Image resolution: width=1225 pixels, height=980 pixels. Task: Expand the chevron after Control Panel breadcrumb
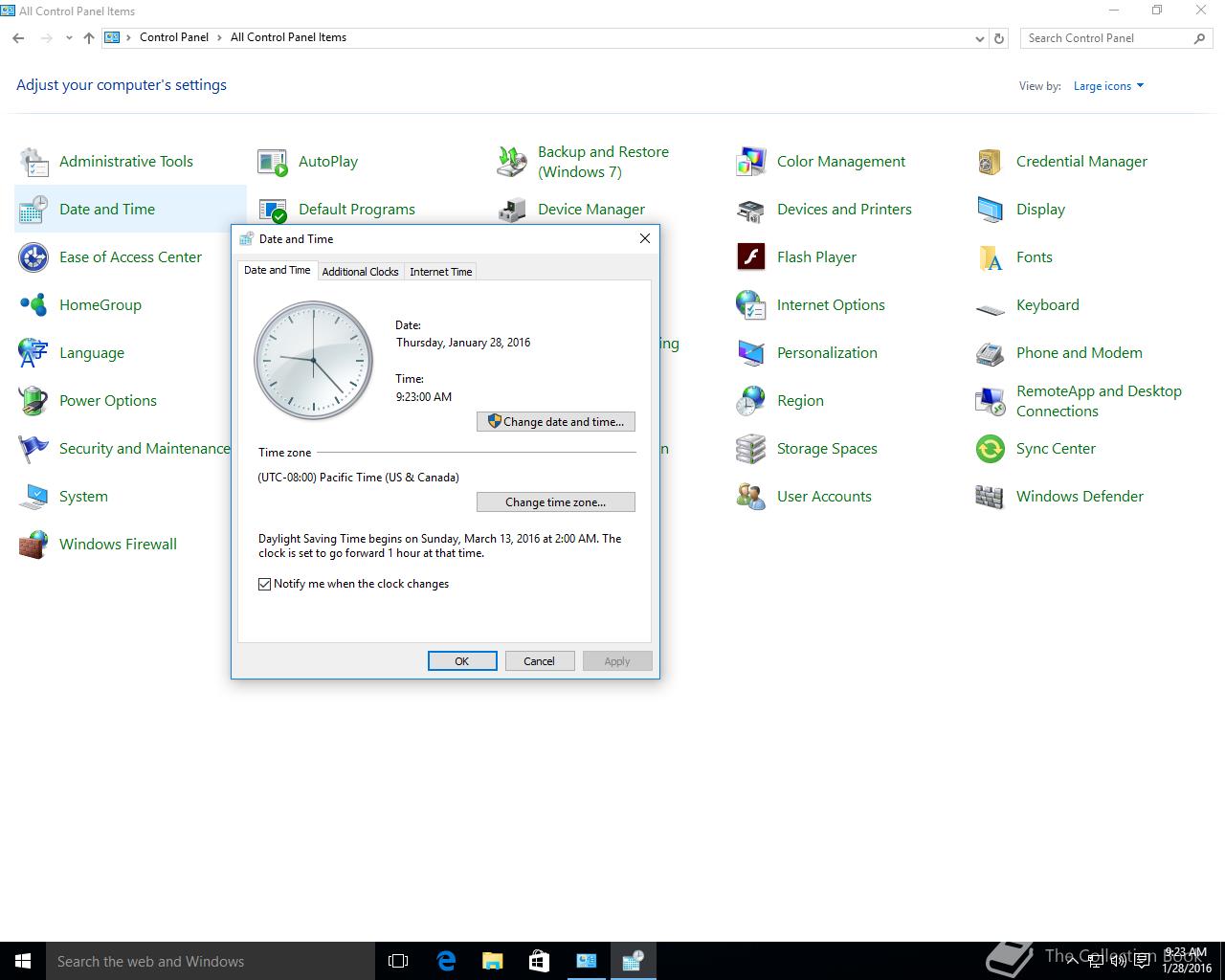pyautogui.click(x=219, y=38)
